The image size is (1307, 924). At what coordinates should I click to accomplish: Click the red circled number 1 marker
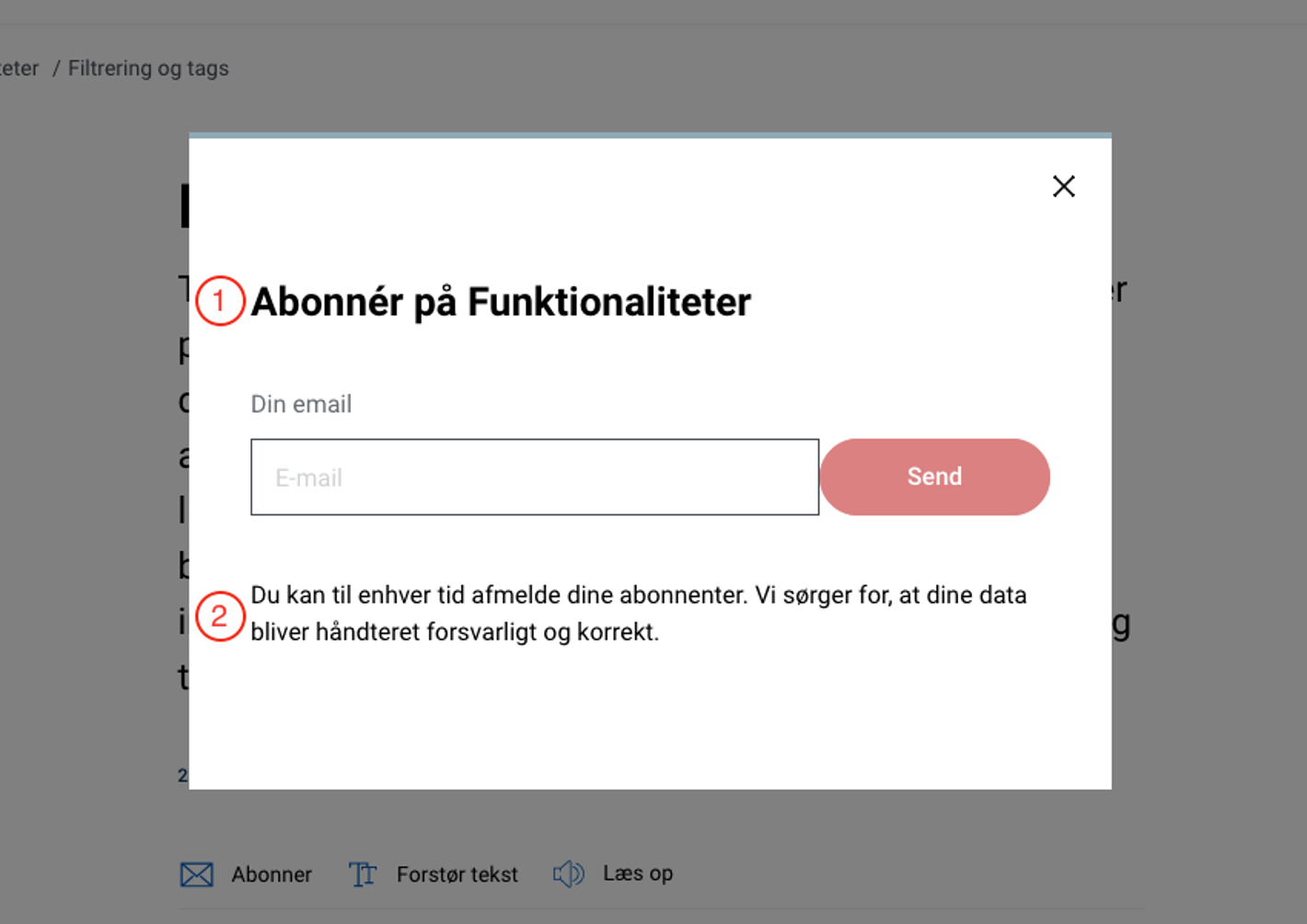point(220,300)
